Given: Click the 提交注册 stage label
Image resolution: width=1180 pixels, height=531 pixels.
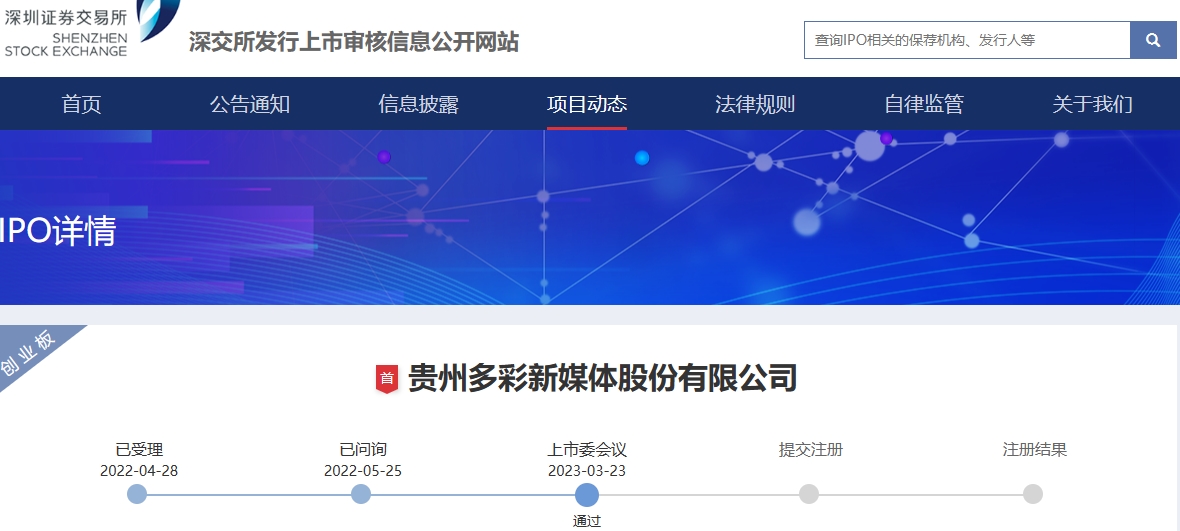Looking at the screenshot, I should (810, 450).
